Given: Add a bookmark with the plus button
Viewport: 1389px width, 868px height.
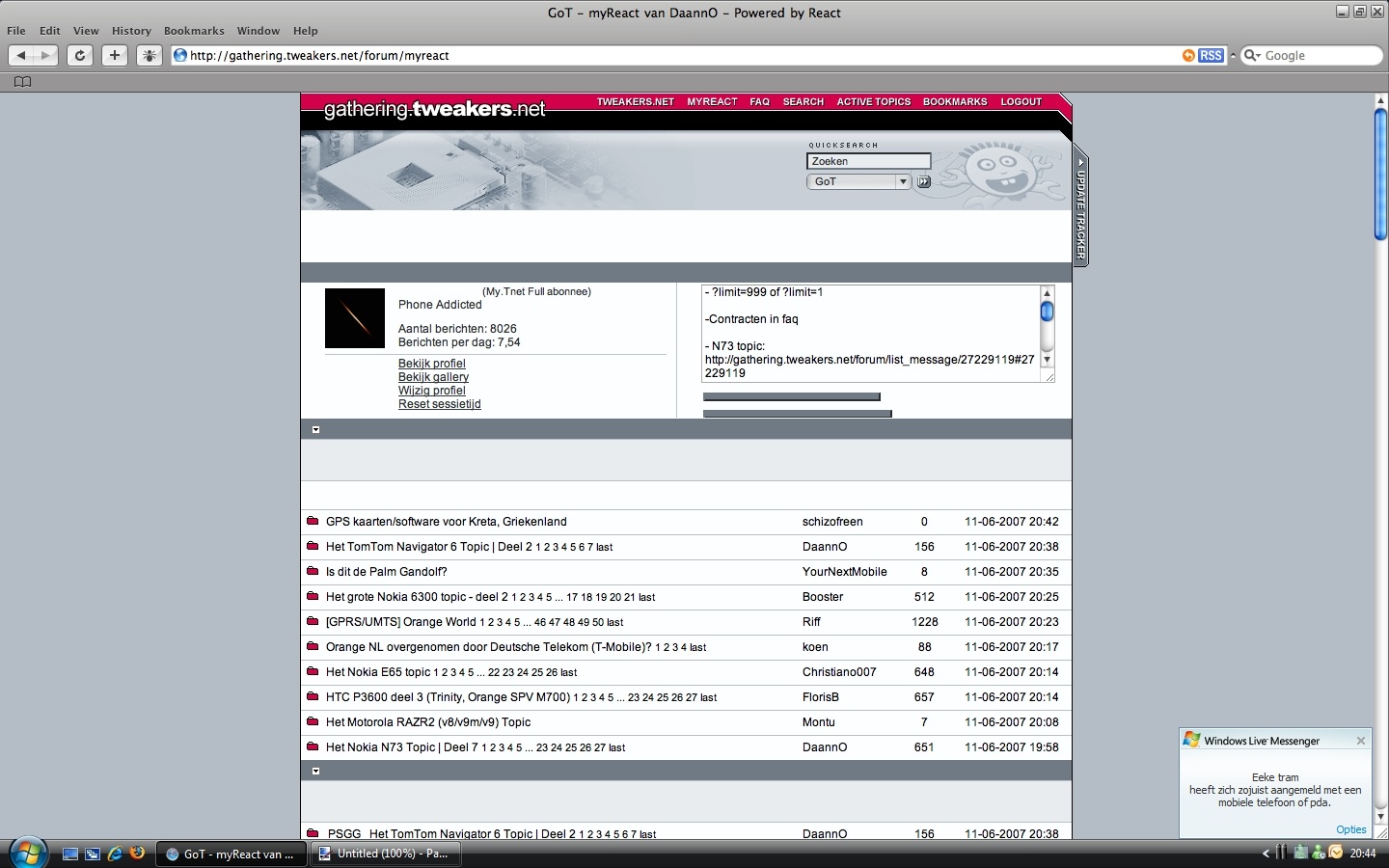Looking at the screenshot, I should pyautogui.click(x=115, y=55).
